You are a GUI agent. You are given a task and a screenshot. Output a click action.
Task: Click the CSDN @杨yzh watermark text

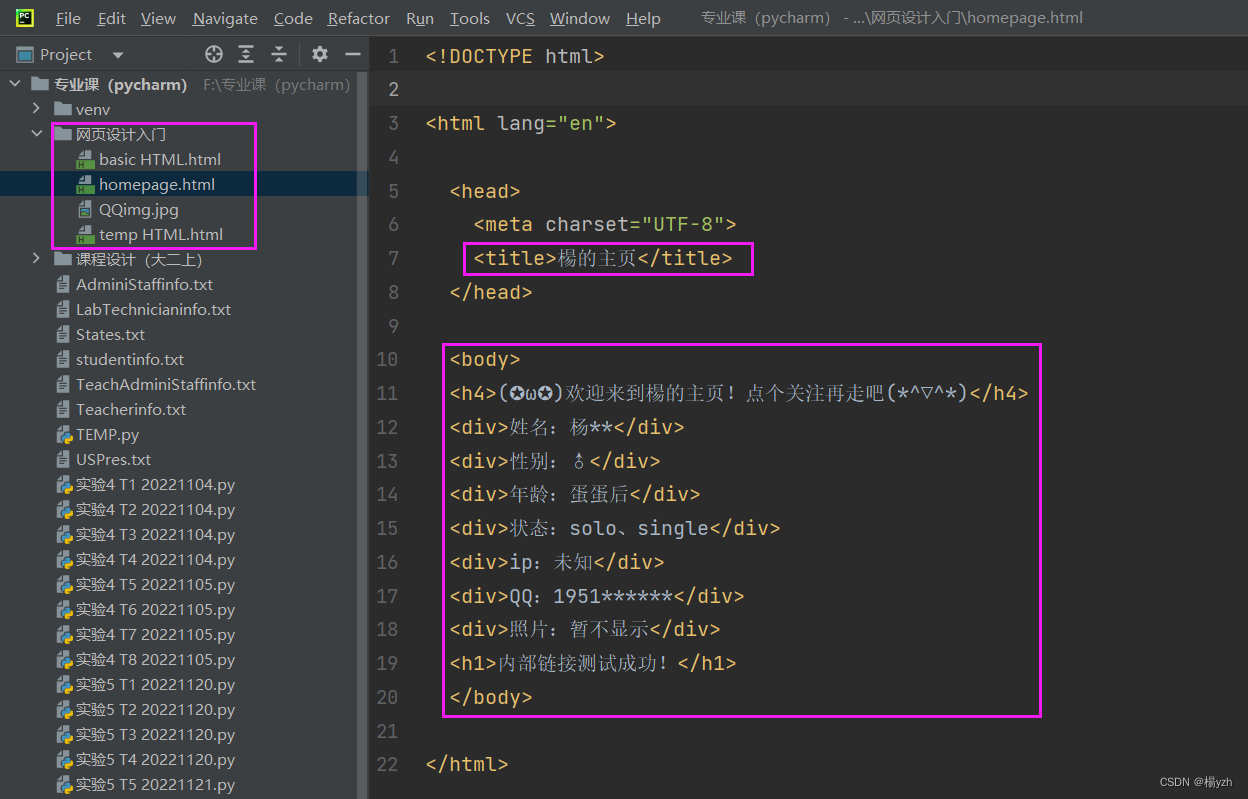(x=1195, y=780)
